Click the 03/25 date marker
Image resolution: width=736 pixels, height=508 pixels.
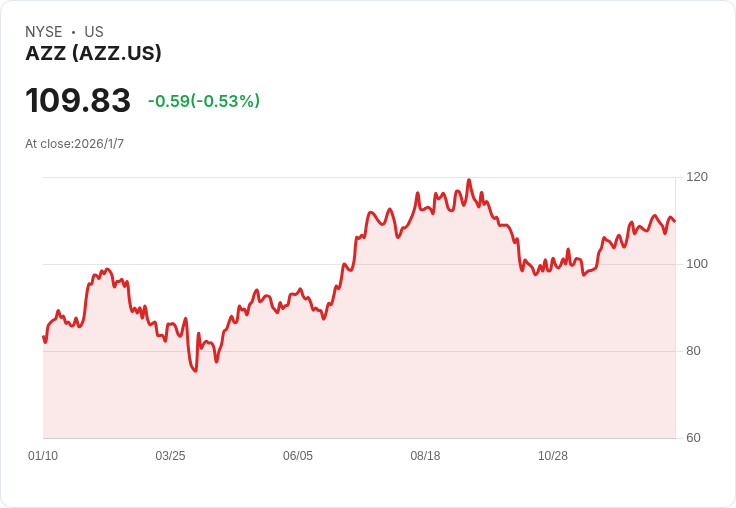click(170, 456)
